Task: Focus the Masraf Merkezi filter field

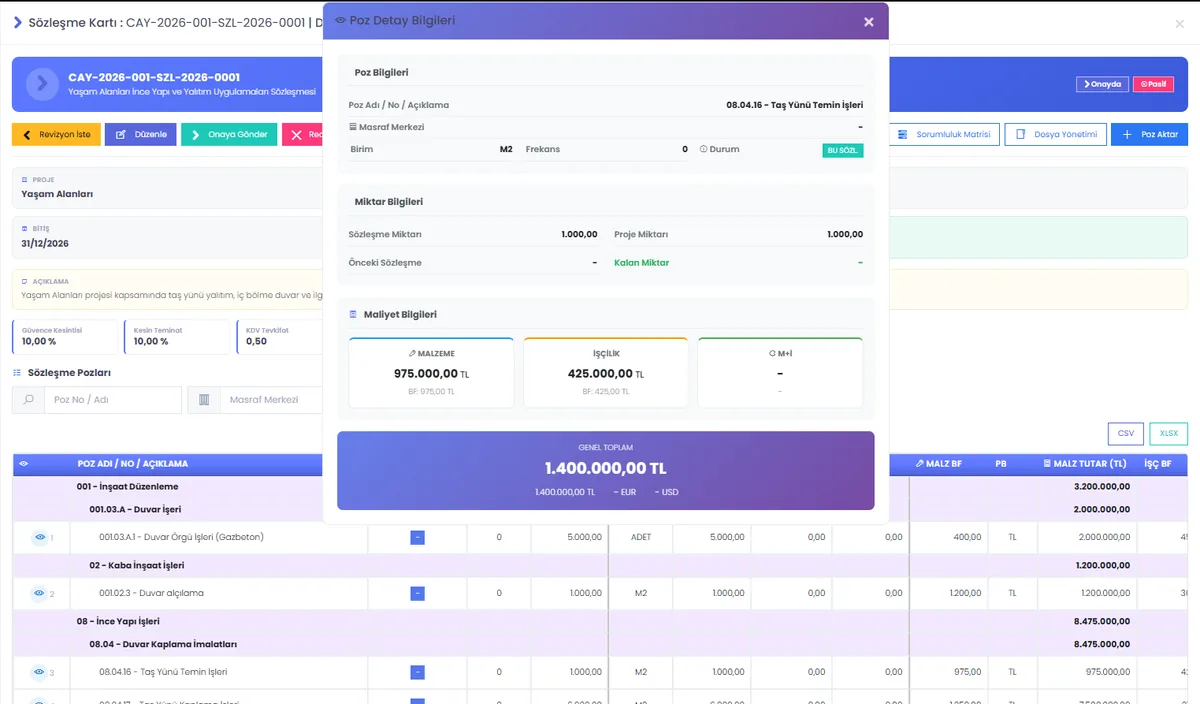Action: click(270, 400)
